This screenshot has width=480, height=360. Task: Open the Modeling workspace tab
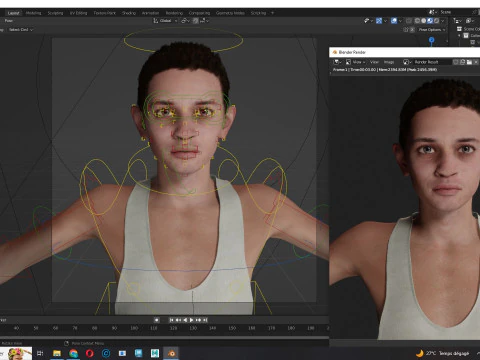[33, 13]
